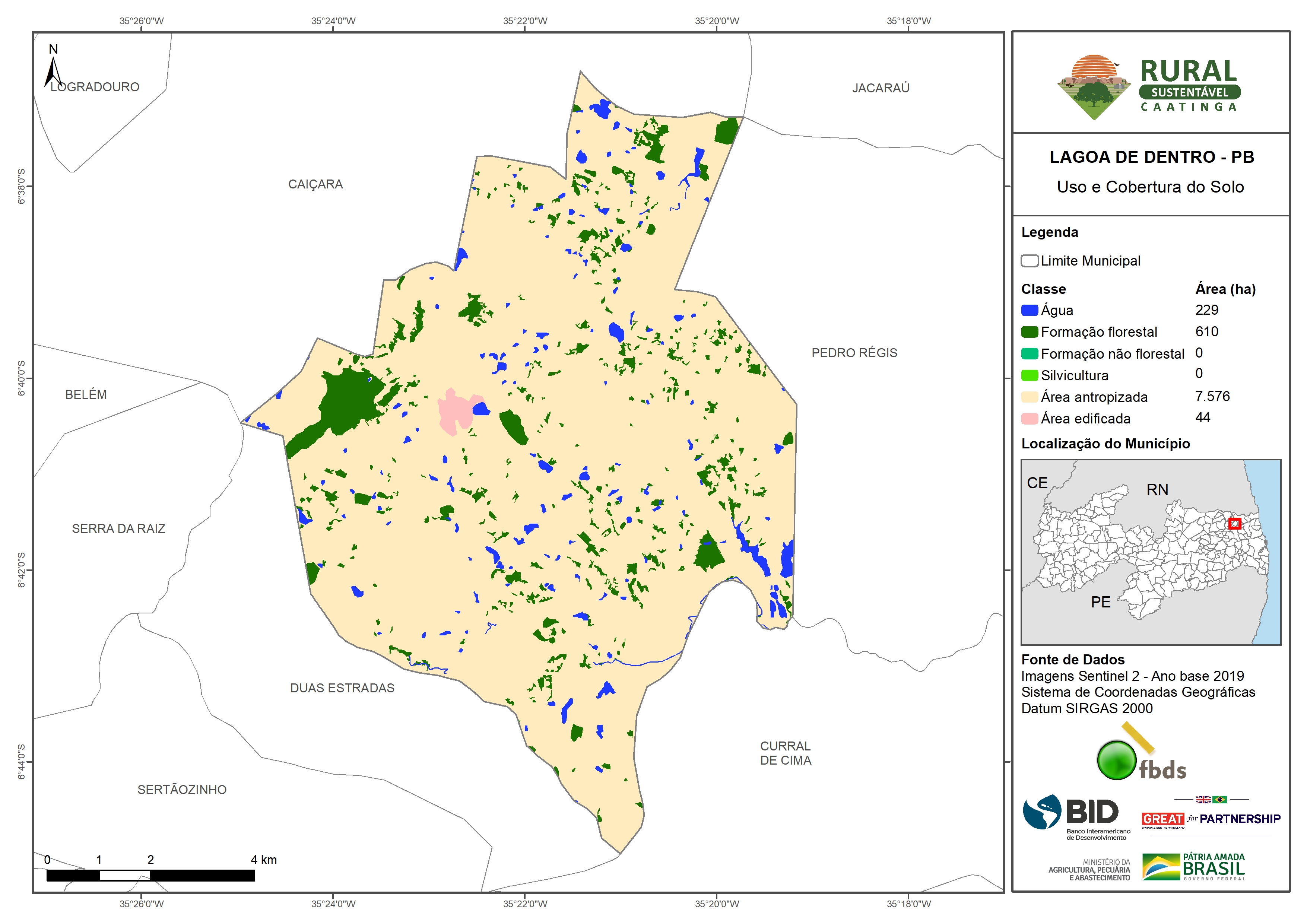Click the Limite Municipal legend box

[1029, 261]
